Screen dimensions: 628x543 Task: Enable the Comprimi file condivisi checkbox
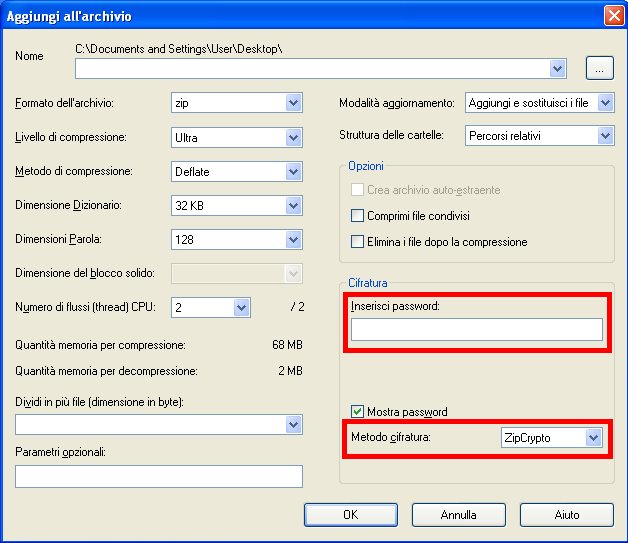coord(357,216)
